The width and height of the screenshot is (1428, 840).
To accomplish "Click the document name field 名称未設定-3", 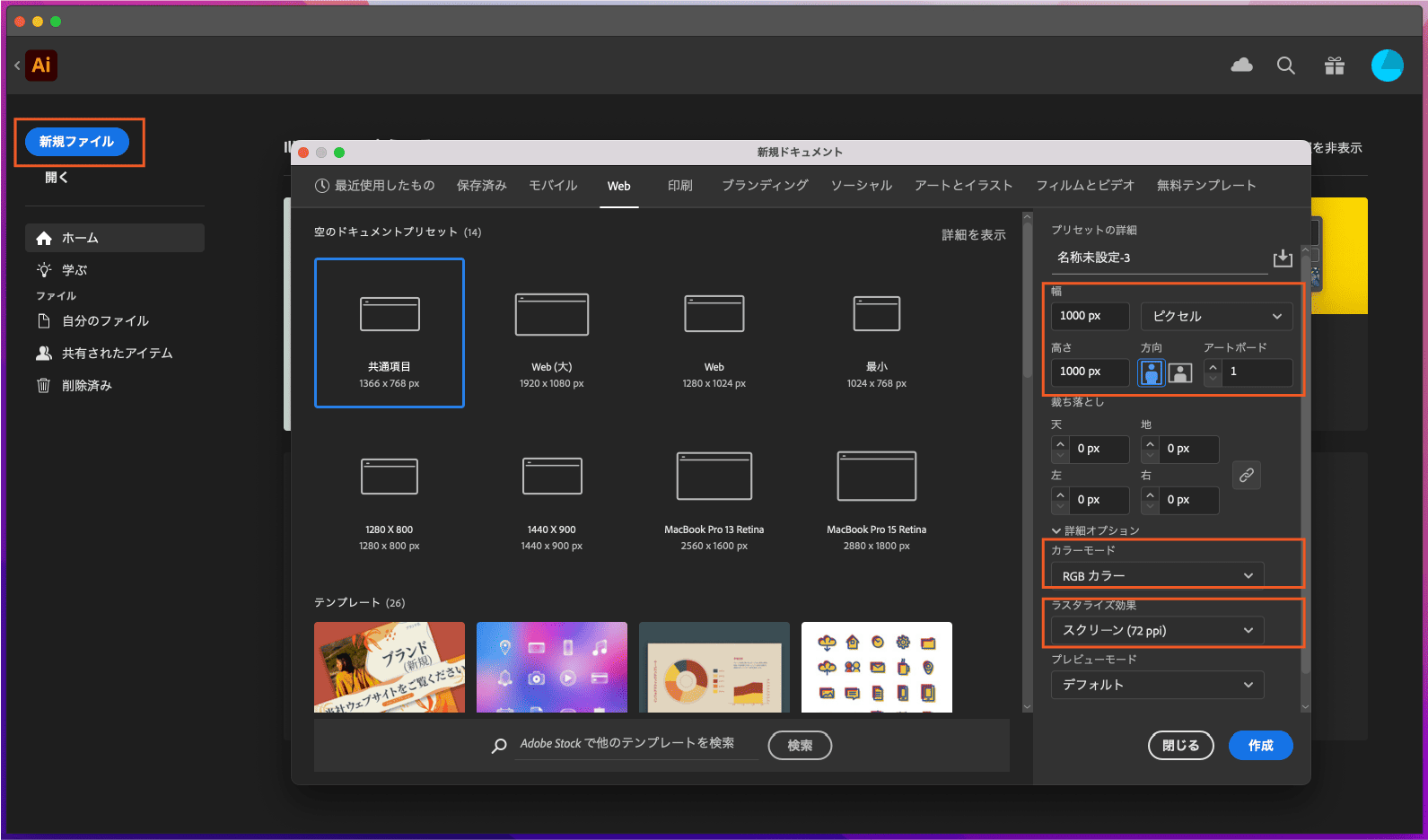I will (x=1159, y=258).
